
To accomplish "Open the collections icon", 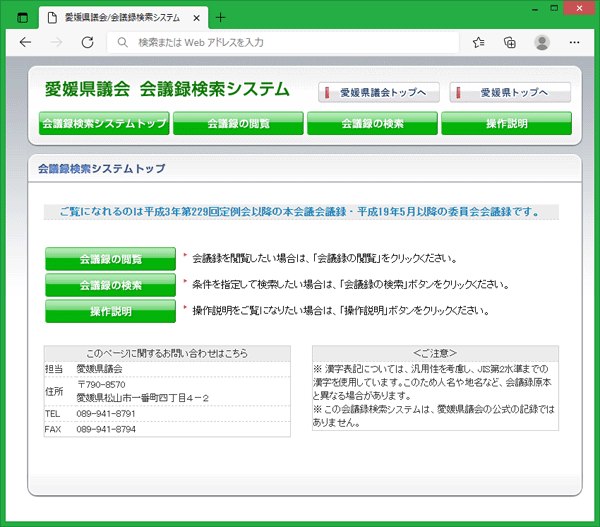I will 510,42.
